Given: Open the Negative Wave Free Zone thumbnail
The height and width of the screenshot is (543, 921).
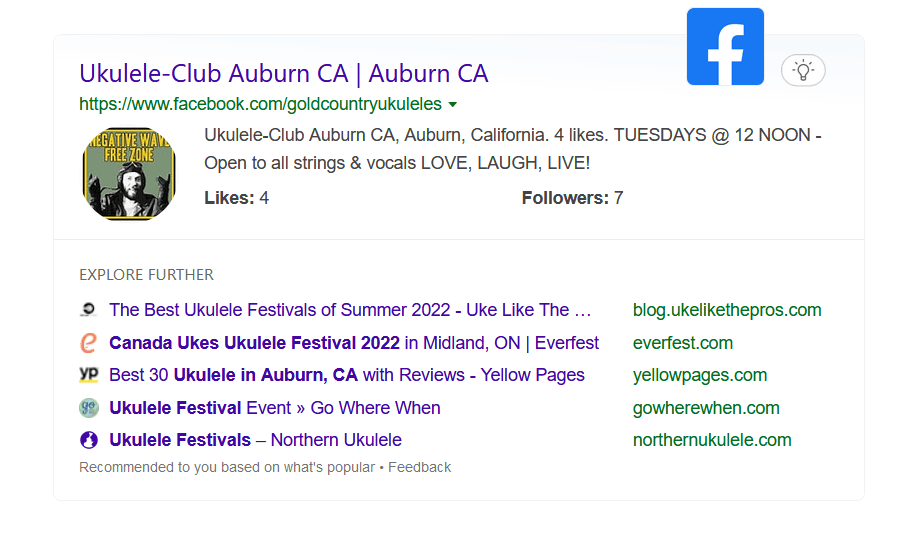Looking at the screenshot, I should 129,173.
